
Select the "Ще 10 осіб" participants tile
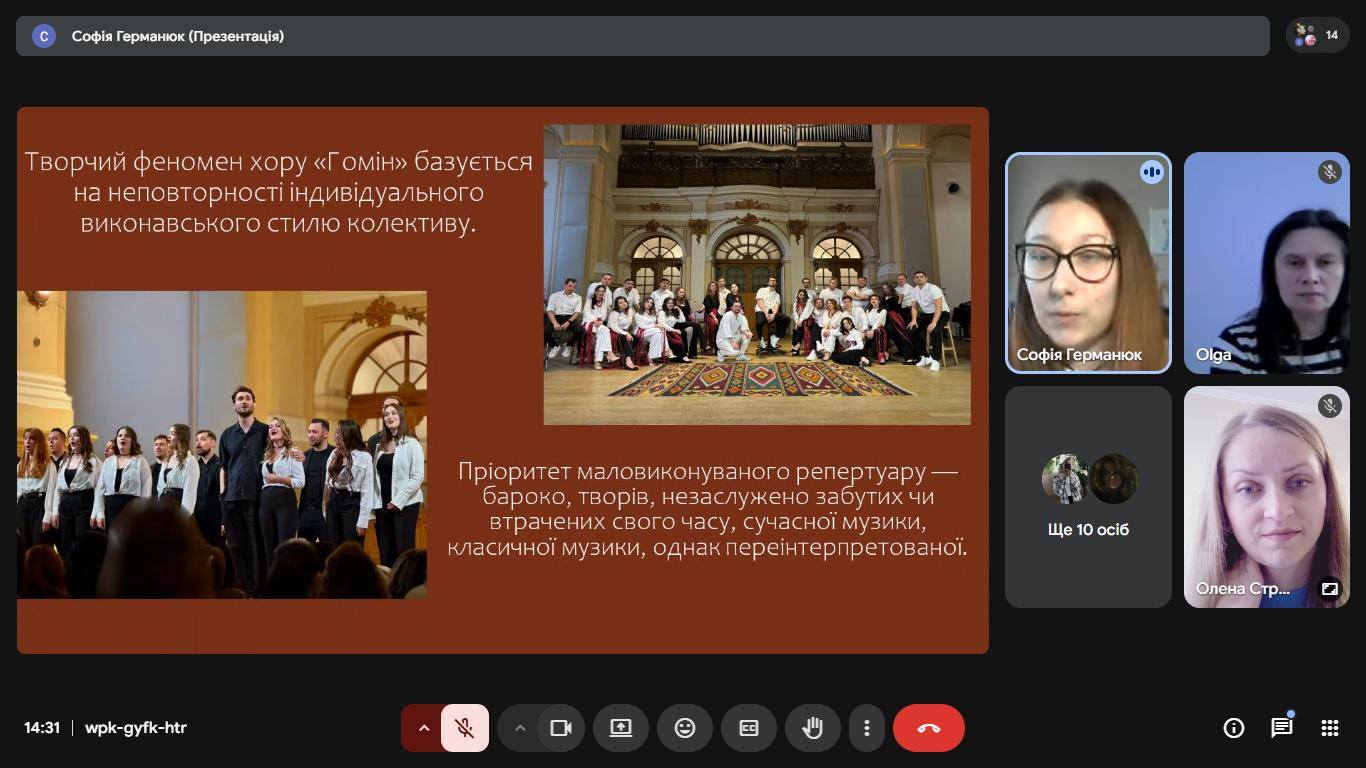[1088, 497]
